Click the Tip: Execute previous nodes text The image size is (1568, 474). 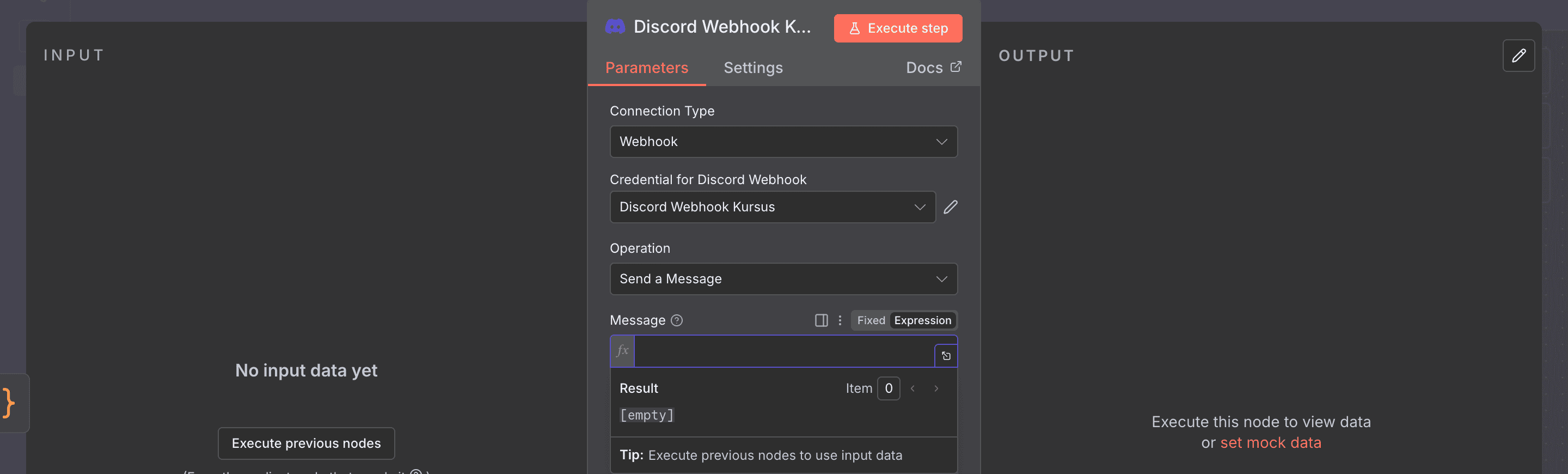click(760, 455)
